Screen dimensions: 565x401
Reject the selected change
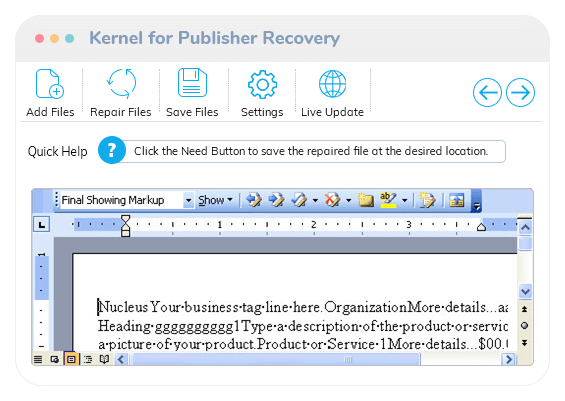click(332, 200)
